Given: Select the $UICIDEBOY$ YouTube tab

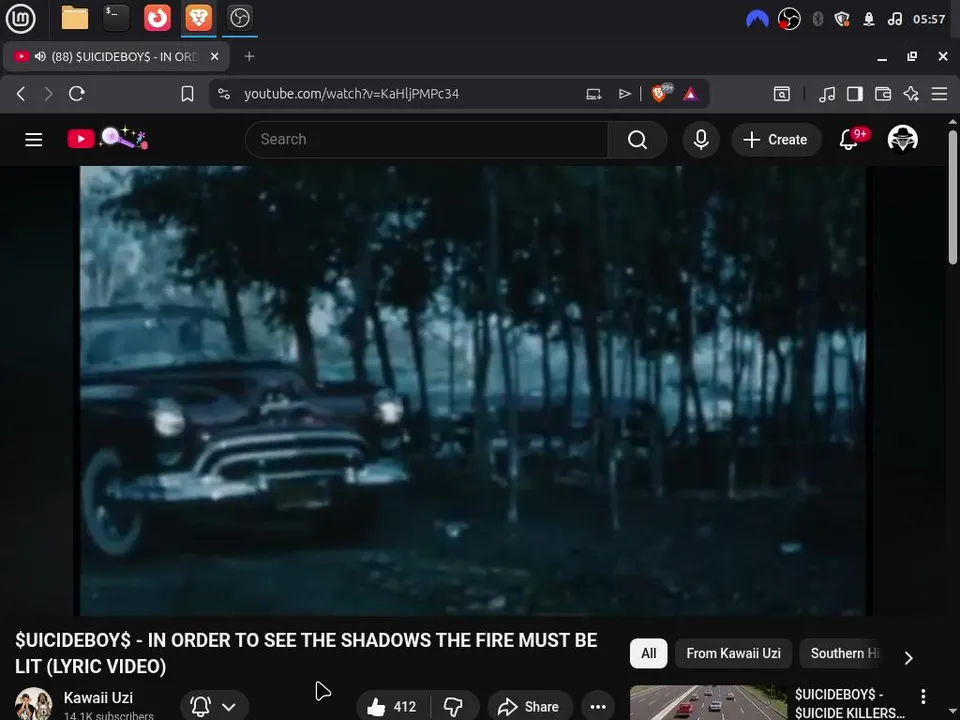Looking at the screenshot, I should point(116,56).
